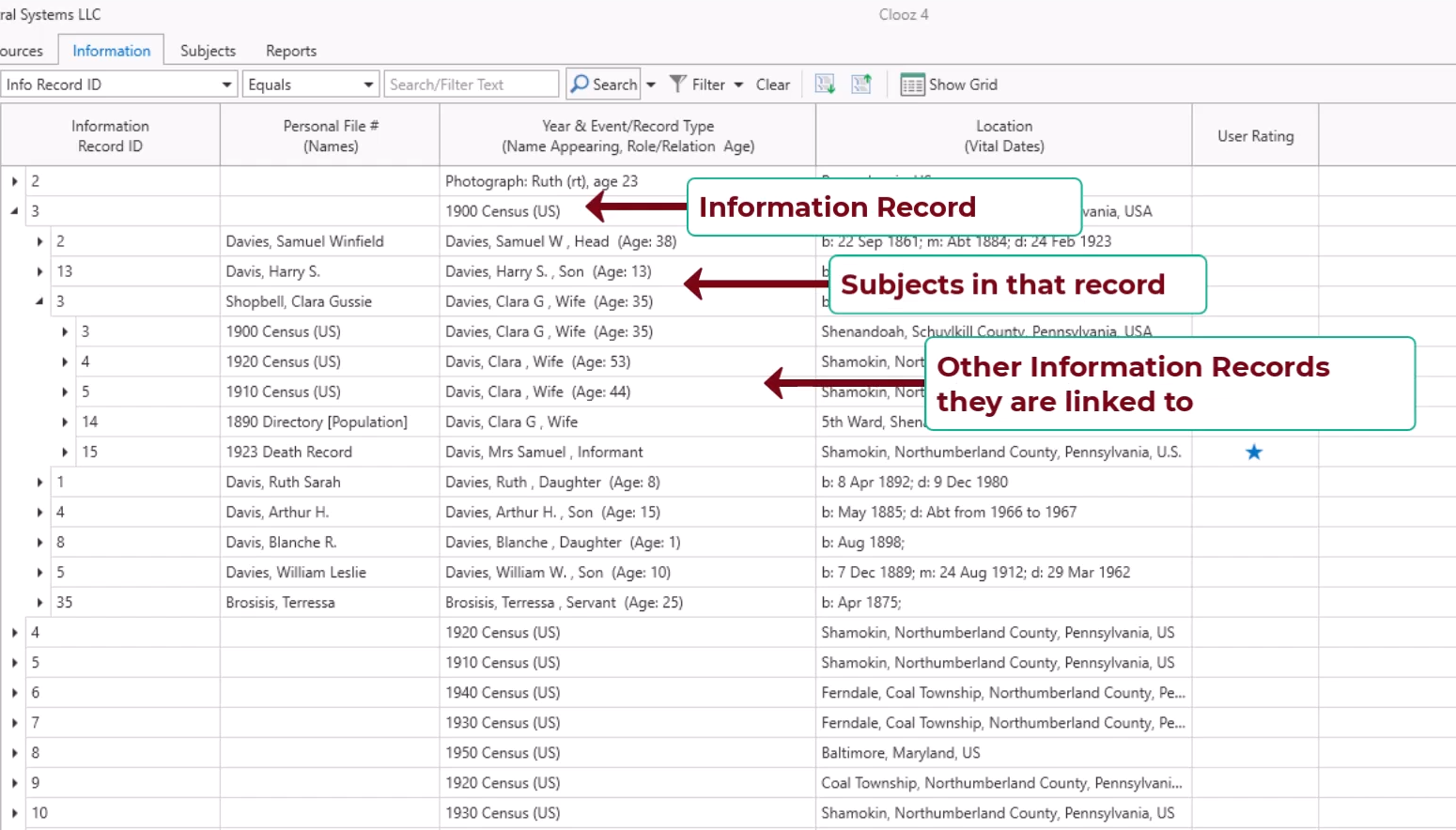Open the Search options dropdown arrow
This screenshot has height=830, width=1456.
[651, 85]
